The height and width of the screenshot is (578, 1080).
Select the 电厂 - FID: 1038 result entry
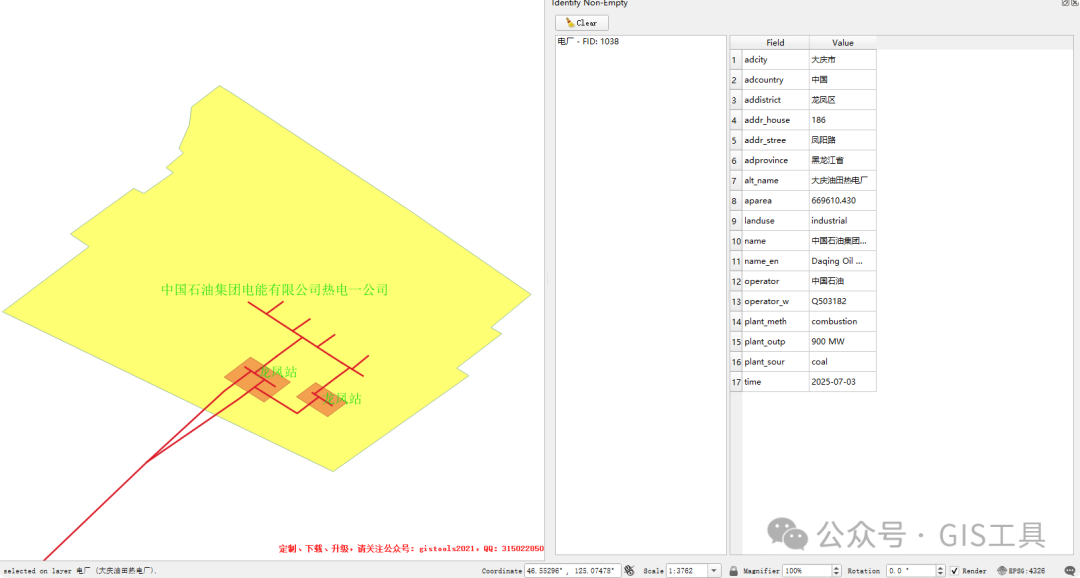588,41
